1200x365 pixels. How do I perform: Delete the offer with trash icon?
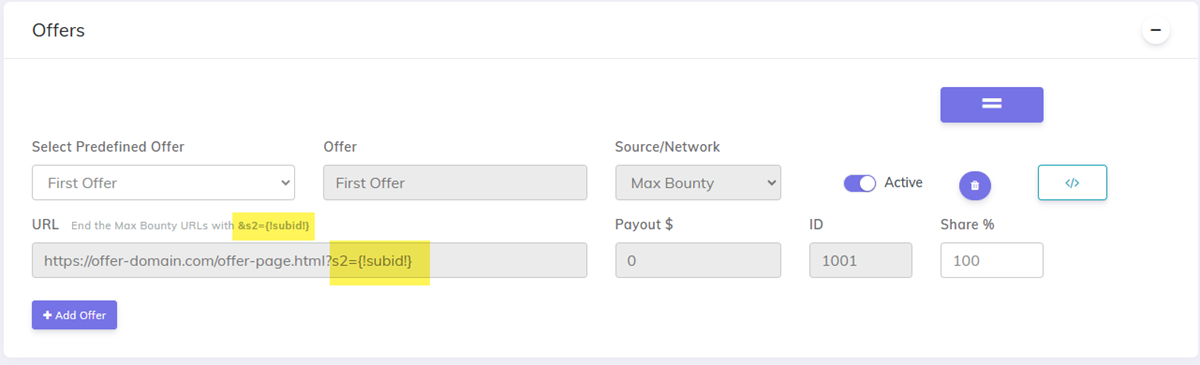(x=975, y=185)
